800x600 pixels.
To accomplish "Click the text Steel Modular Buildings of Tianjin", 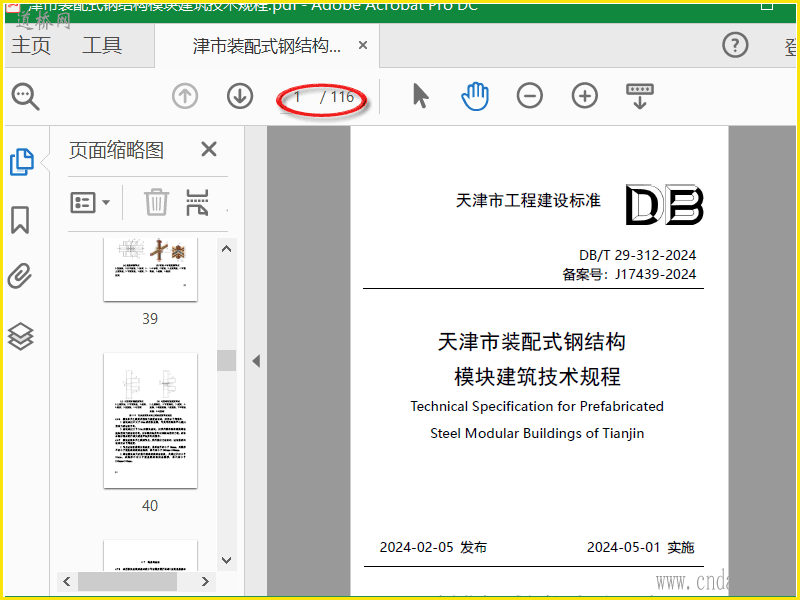I will tap(537, 433).
